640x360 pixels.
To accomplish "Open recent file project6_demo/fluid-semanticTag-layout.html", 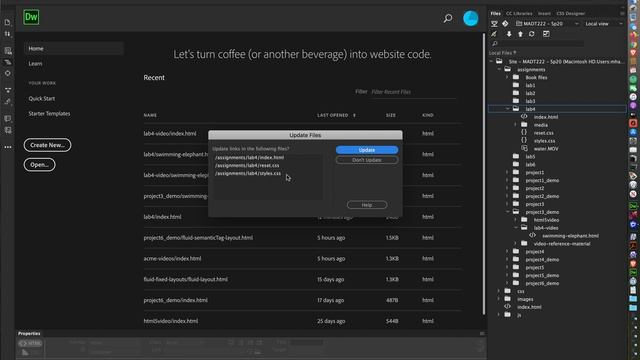I will [x=198, y=238].
